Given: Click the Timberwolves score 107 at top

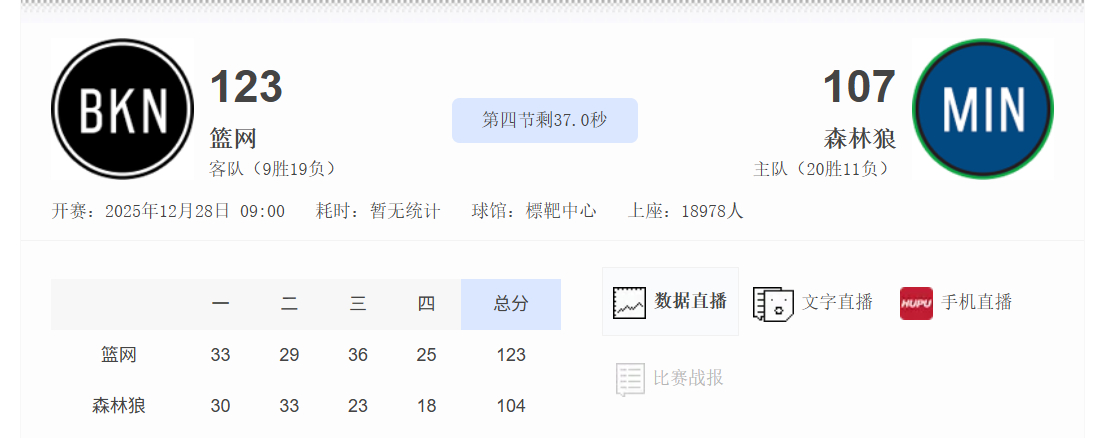Looking at the screenshot, I should point(859,86).
